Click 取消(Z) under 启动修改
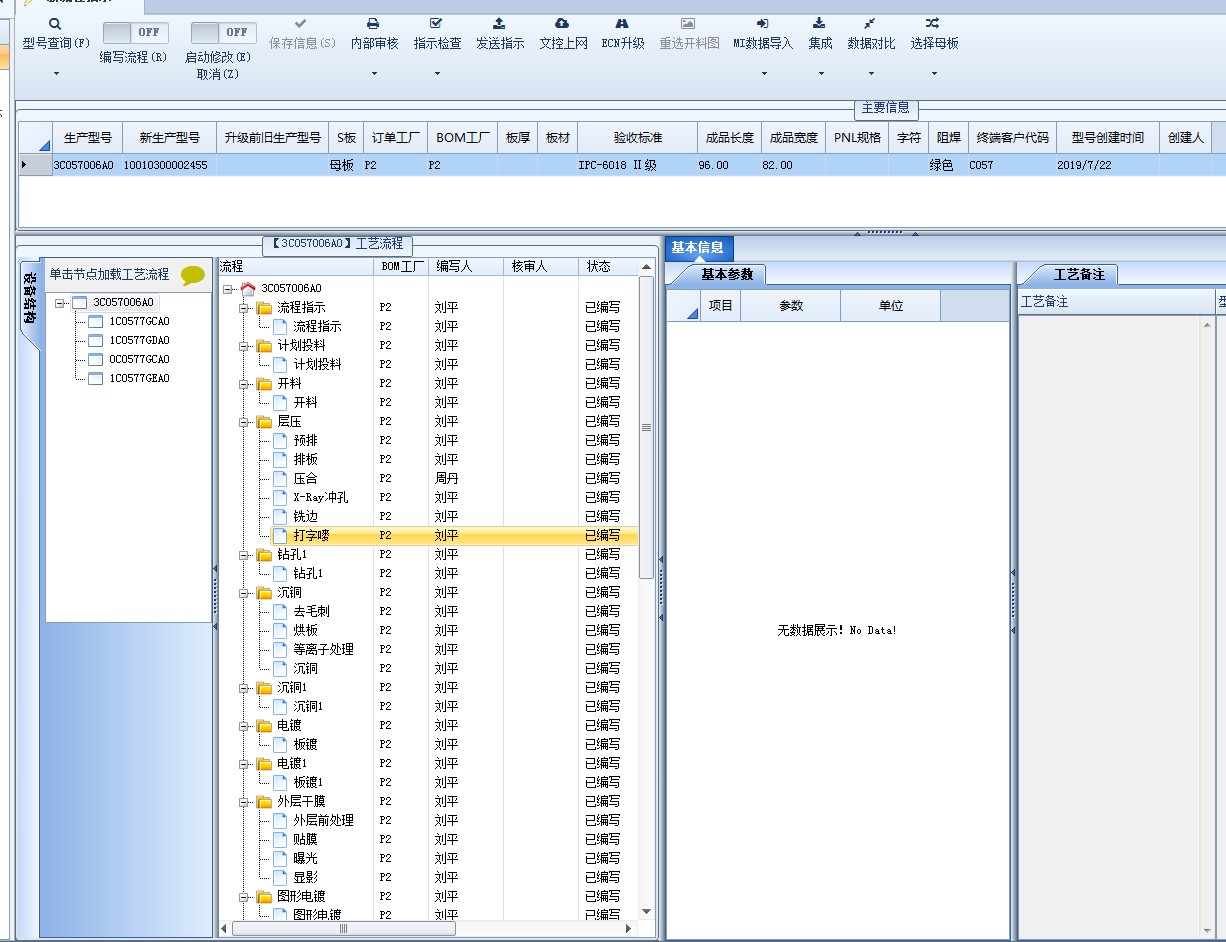The image size is (1226, 942). point(217,73)
